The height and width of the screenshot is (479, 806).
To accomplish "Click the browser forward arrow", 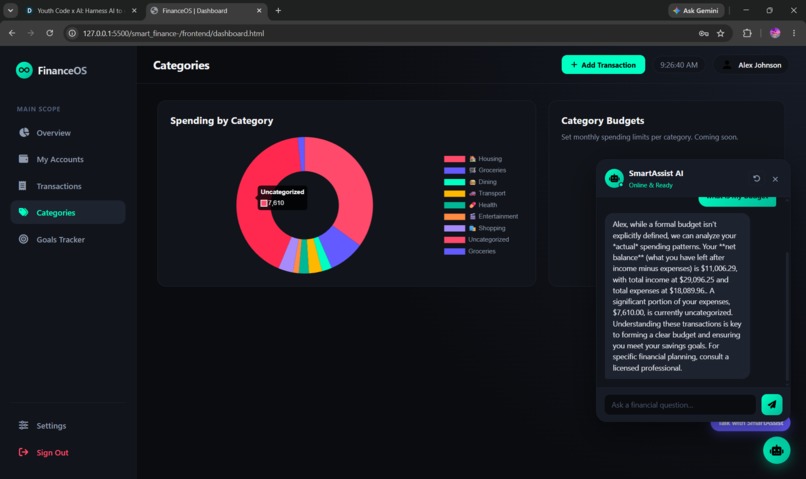I will [31, 33].
